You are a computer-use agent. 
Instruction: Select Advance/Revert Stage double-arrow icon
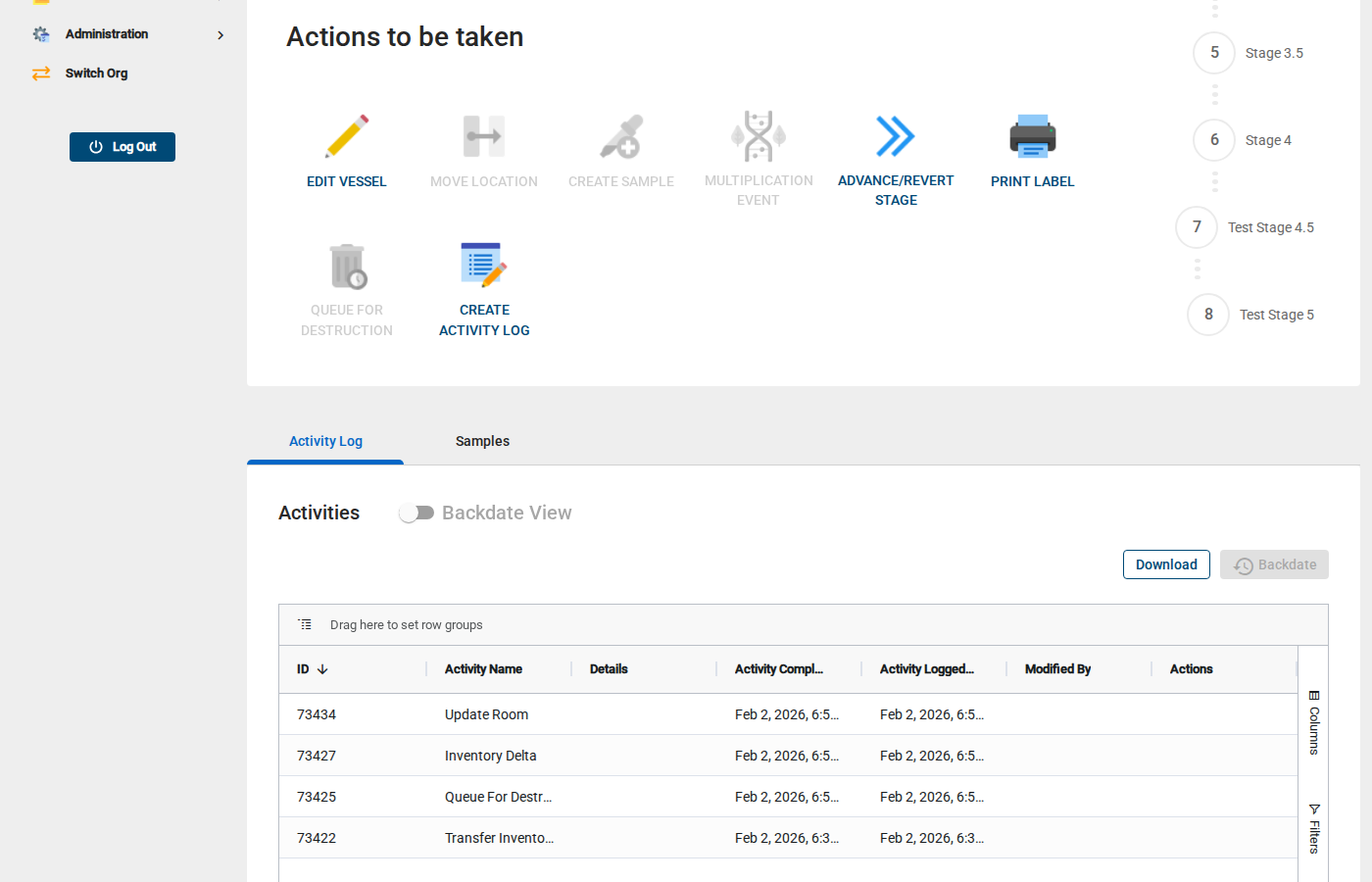click(x=895, y=136)
